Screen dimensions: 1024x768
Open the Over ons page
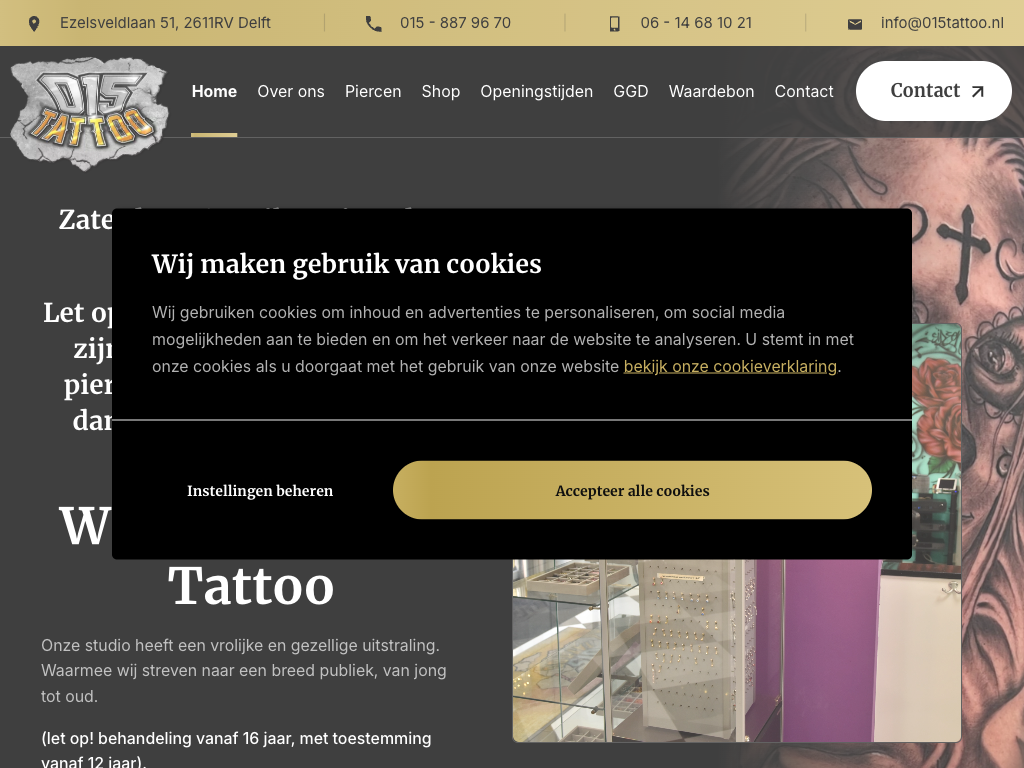(291, 91)
